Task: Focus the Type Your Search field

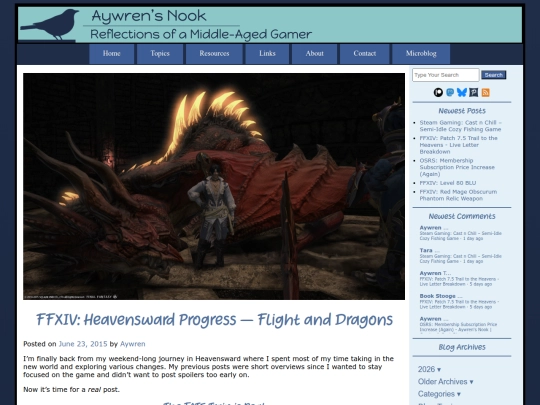Action: tap(446, 75)
